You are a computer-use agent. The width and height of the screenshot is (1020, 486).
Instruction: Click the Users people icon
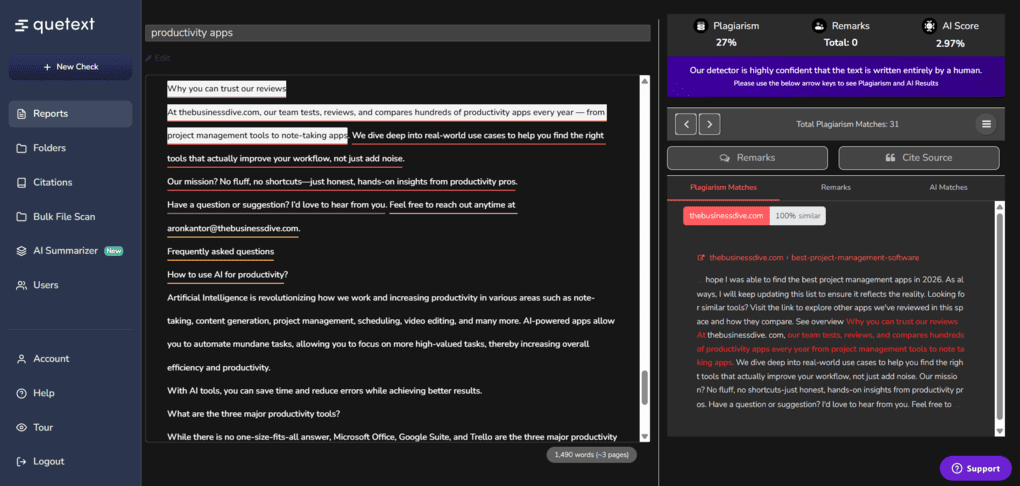(x=21, y=285)
